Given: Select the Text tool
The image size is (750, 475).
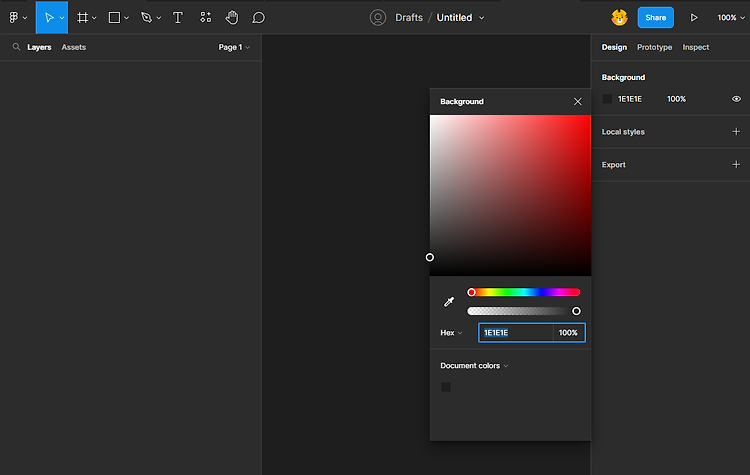Looking at the screenshot, I should pos(177,18).
